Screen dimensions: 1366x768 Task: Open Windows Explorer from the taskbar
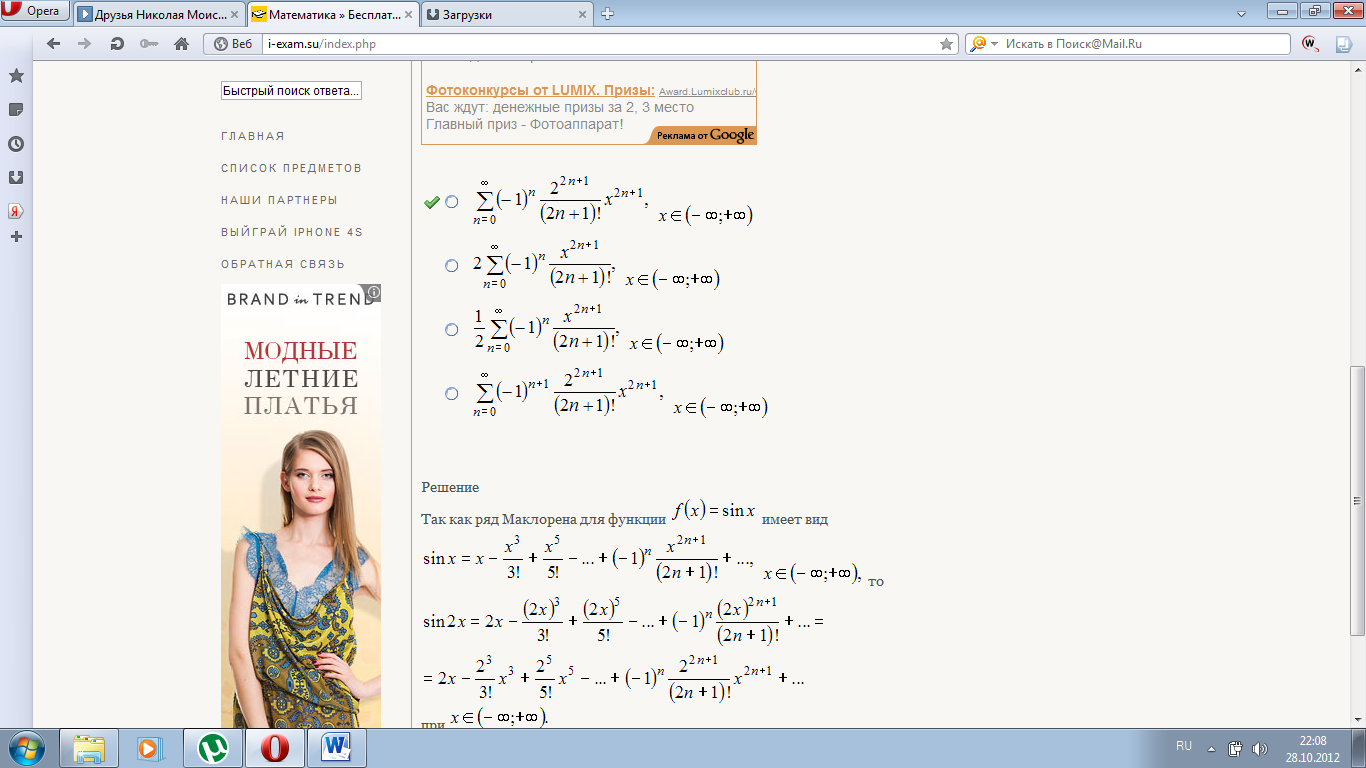coord(89,748)
